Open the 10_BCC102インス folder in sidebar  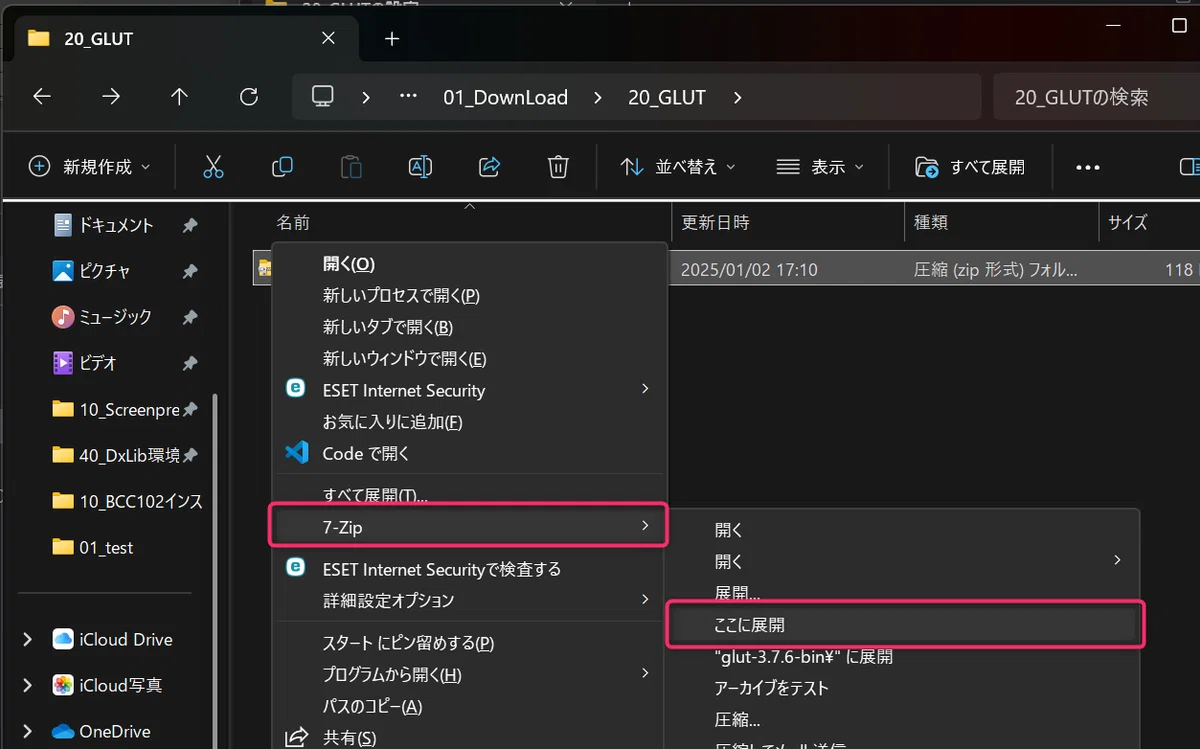(x=140, y=501)
